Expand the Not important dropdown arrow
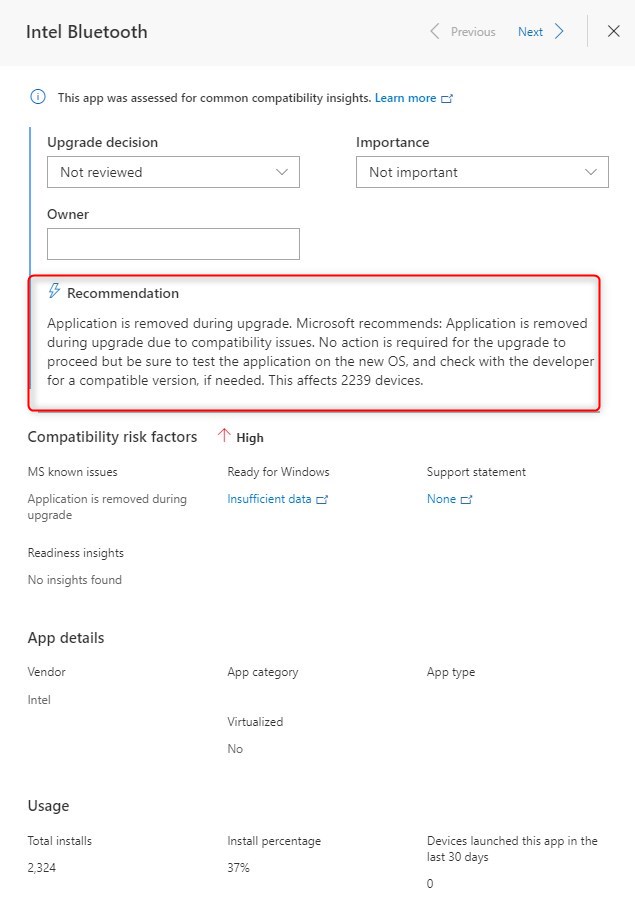The height and width of the screenshot is (910, 635). click(591, 172)
